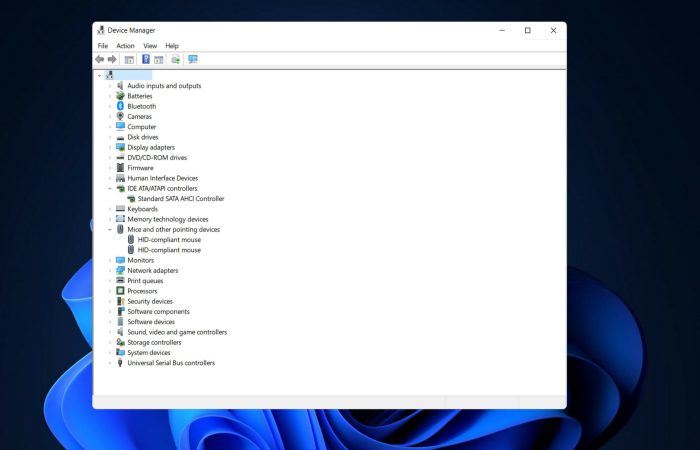Minimize the Device Manager window
The width and height of the screenshot is (700, 450).
[x=502, y=30]
